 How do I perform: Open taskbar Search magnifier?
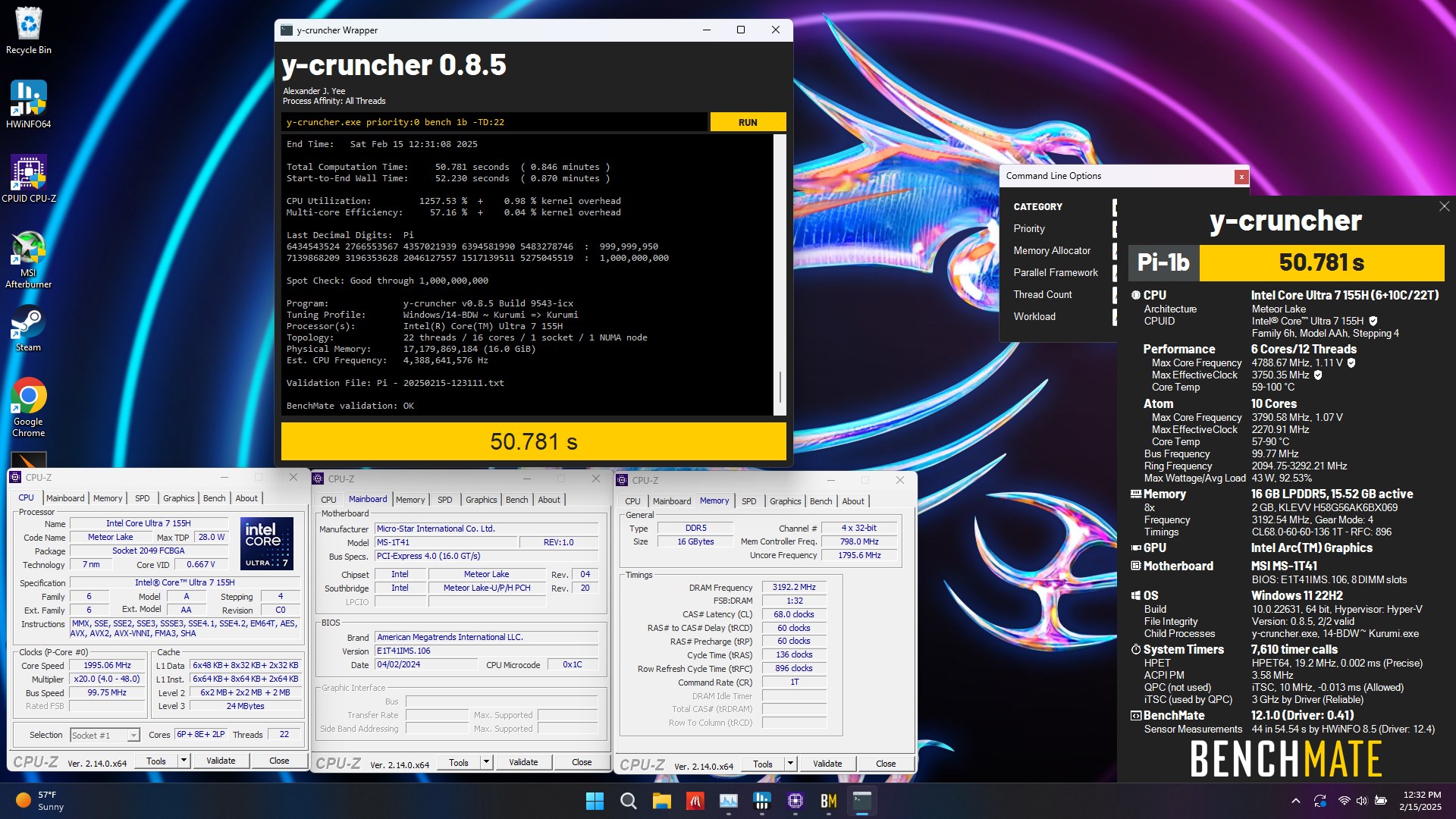pos(628,801)
